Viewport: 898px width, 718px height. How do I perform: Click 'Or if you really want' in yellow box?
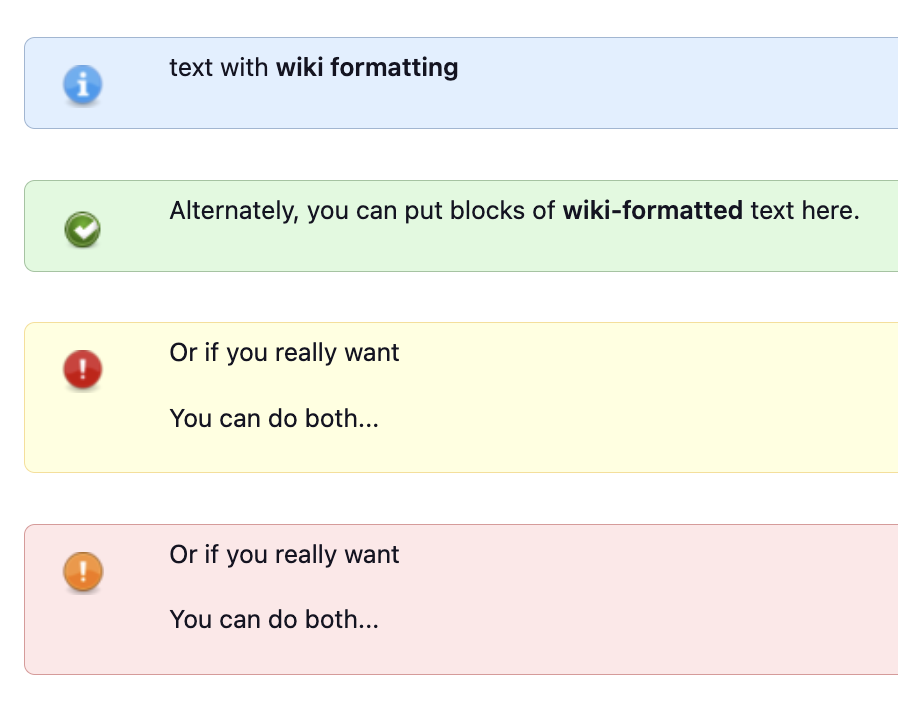tap(284, 353)
